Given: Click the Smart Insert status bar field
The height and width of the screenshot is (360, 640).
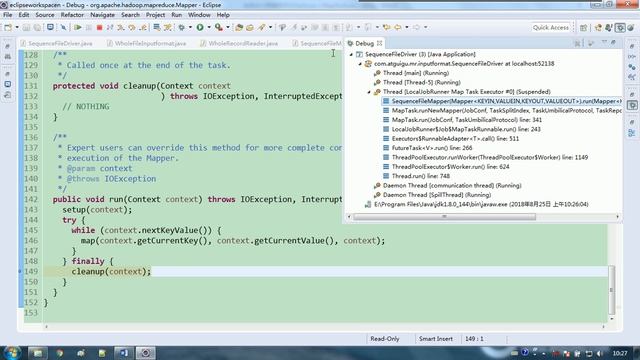Looking at the screenshot, I should point(436,339).
